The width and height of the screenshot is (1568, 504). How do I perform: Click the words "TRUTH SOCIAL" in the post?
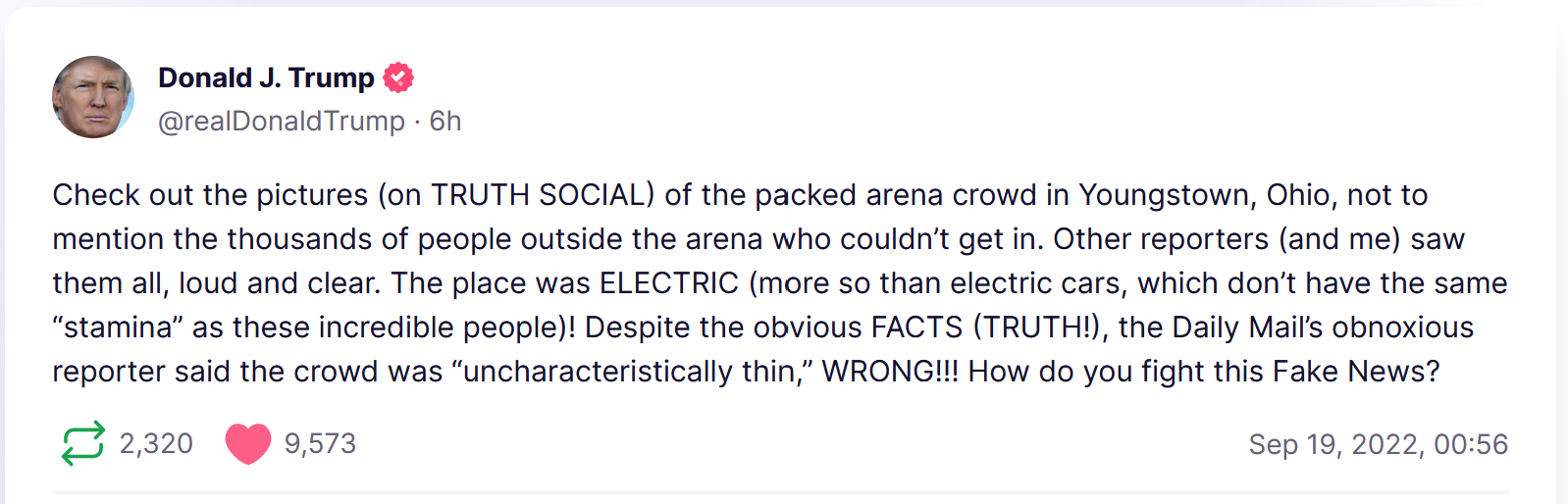coord(543,195)
